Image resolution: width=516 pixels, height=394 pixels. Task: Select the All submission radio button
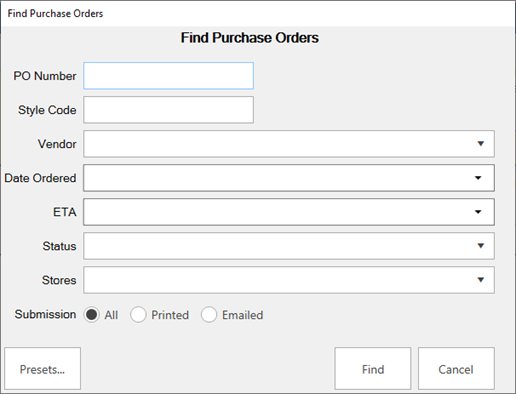[x=92, y=315]
